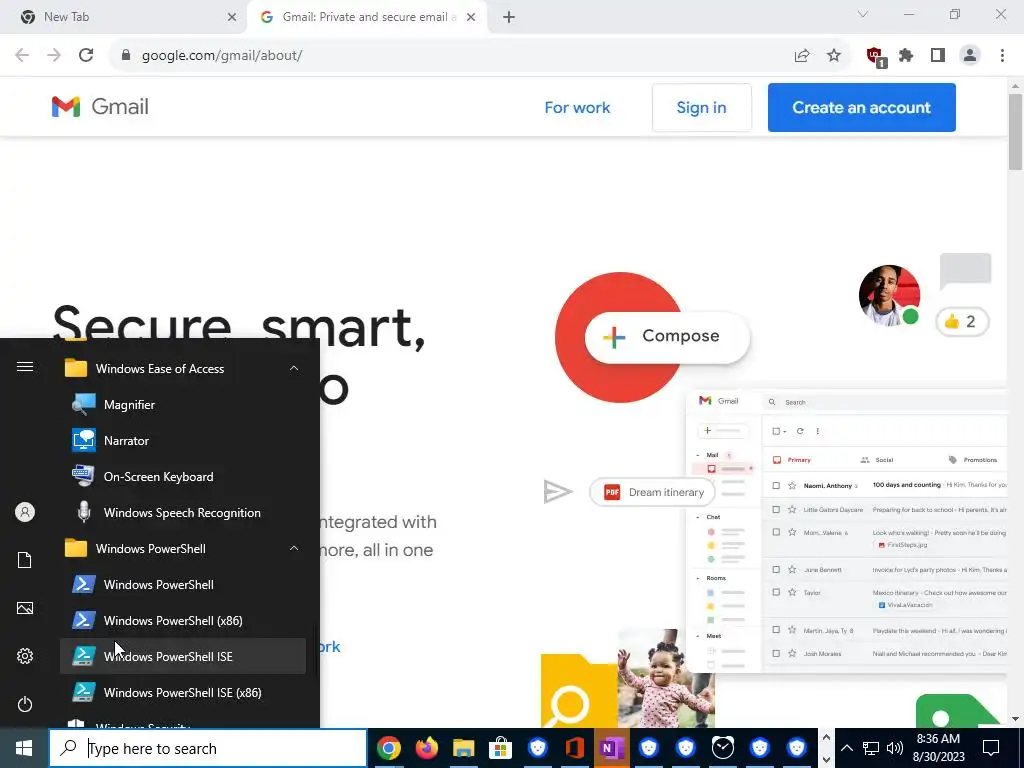Screen dimensions: 1024x768
Task: Click the Sign in button
Action: point(701,108)
